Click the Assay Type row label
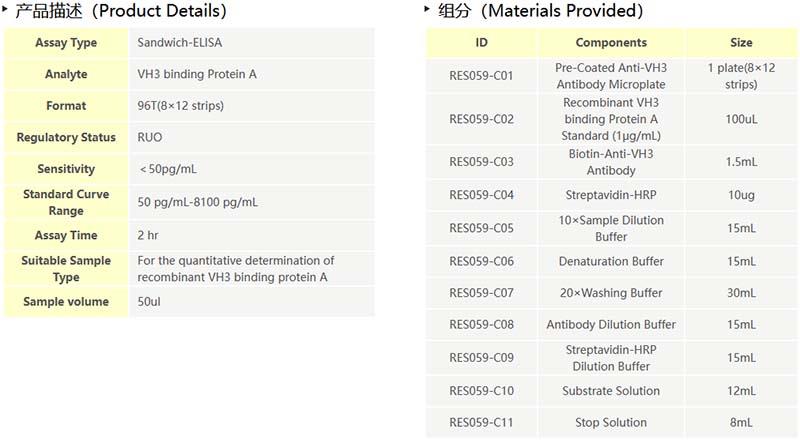 (x=66, y=43)
